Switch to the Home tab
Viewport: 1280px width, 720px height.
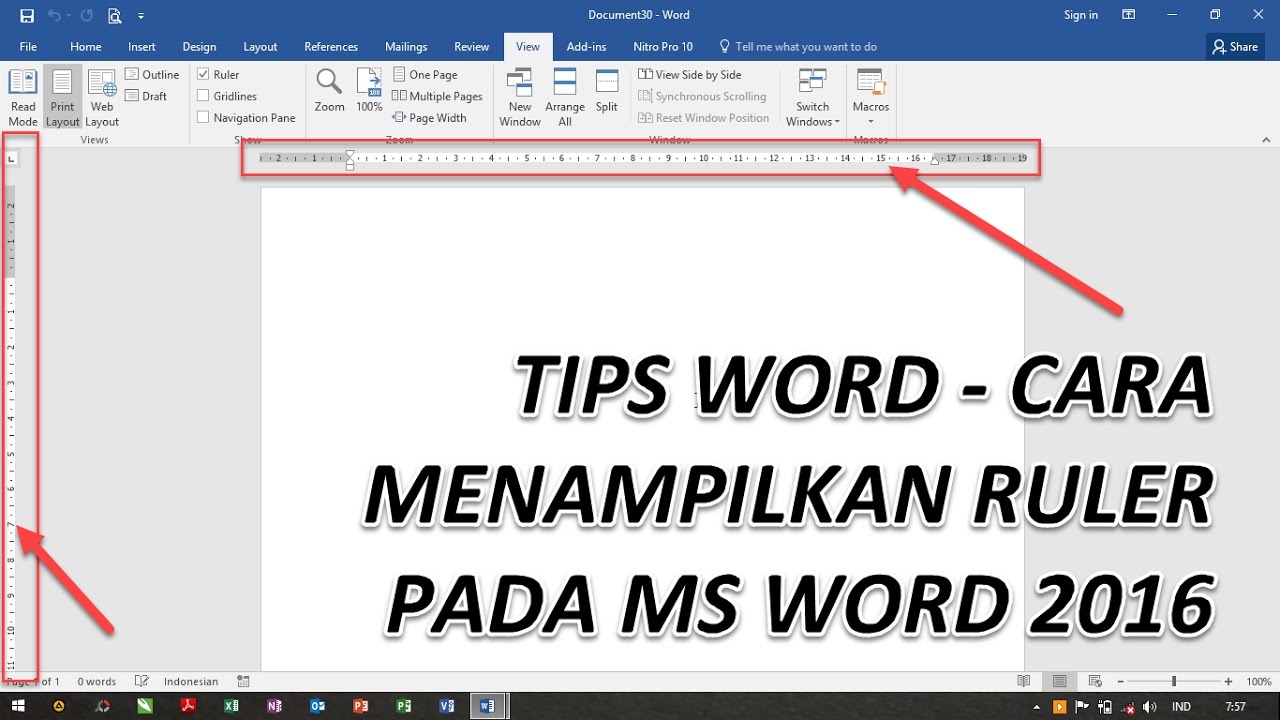[86, 47]
